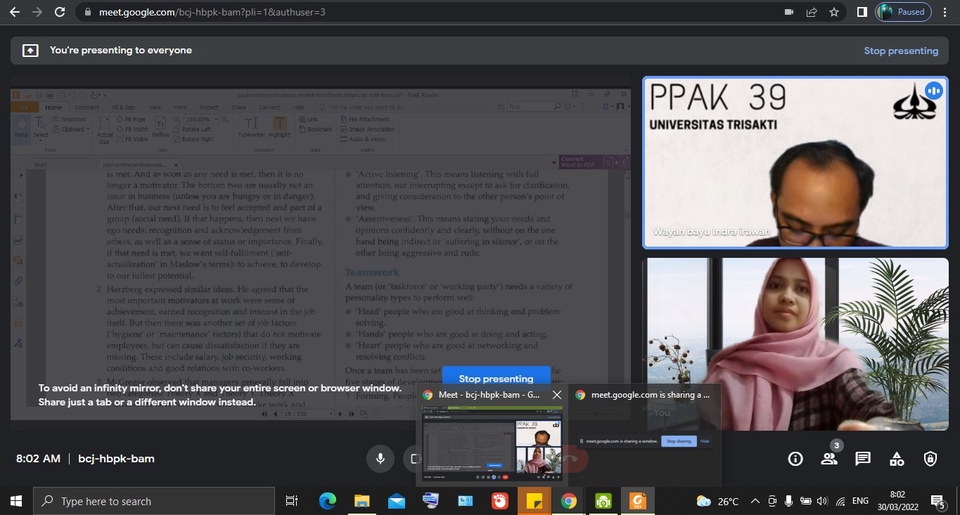The height and width of the screenshot is (515, 960).
Task: Open the Paused profile menu
Action: pos(904,12)
